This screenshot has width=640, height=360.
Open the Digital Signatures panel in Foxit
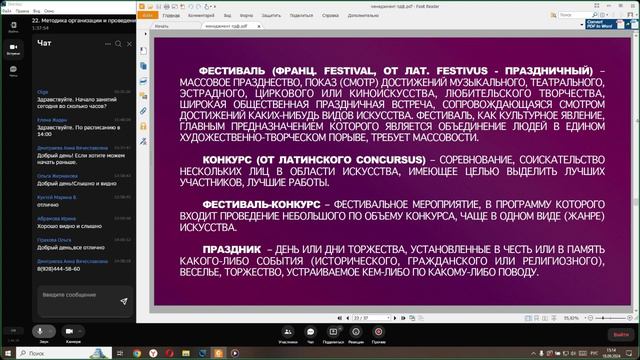click(143, 141)
